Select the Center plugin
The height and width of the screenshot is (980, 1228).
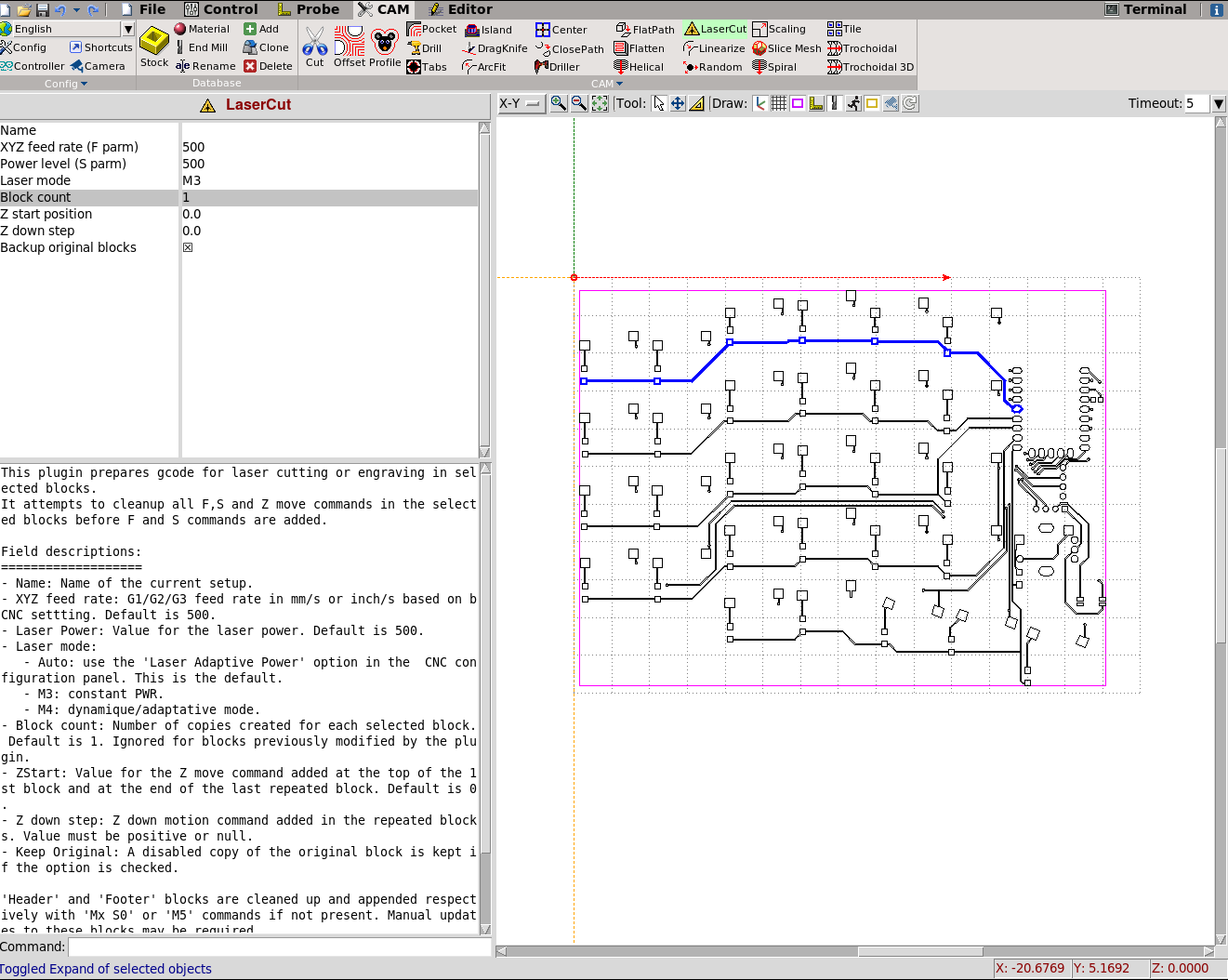pyautogui.click(x=561, y=30)
